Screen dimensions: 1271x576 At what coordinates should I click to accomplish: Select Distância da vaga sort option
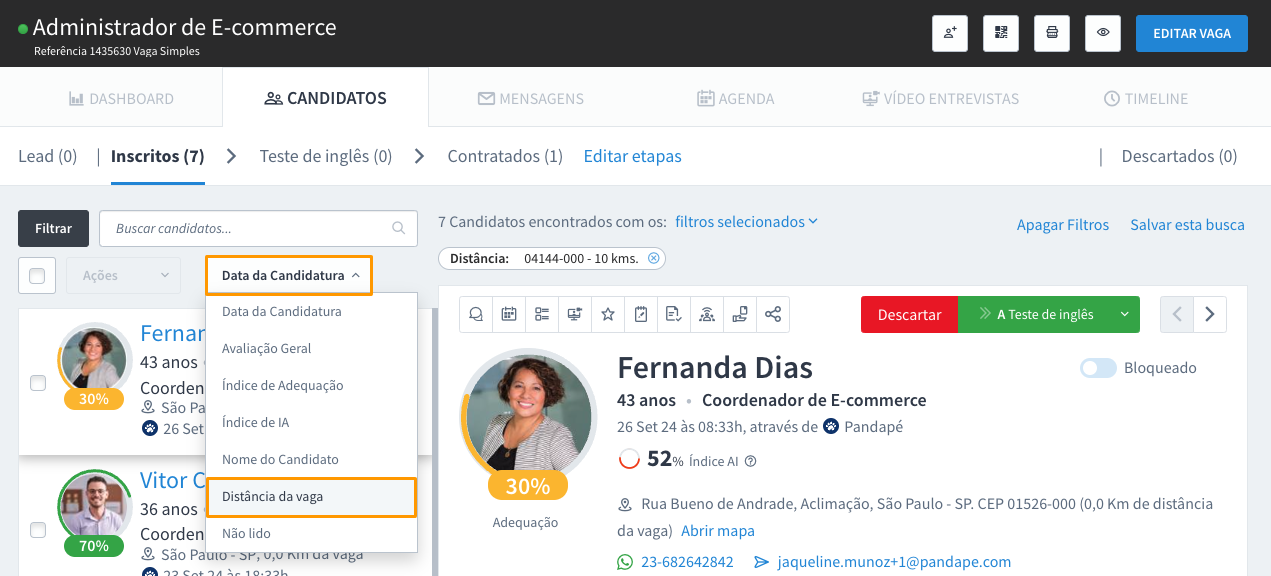[310, 497]
